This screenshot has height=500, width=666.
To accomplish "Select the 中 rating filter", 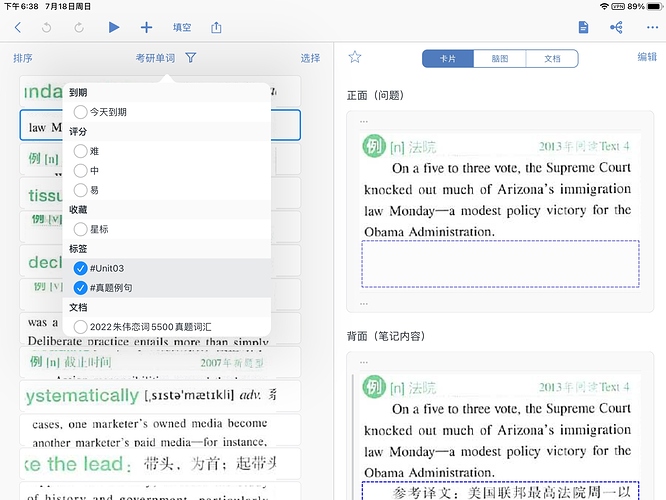I will 166,170.
